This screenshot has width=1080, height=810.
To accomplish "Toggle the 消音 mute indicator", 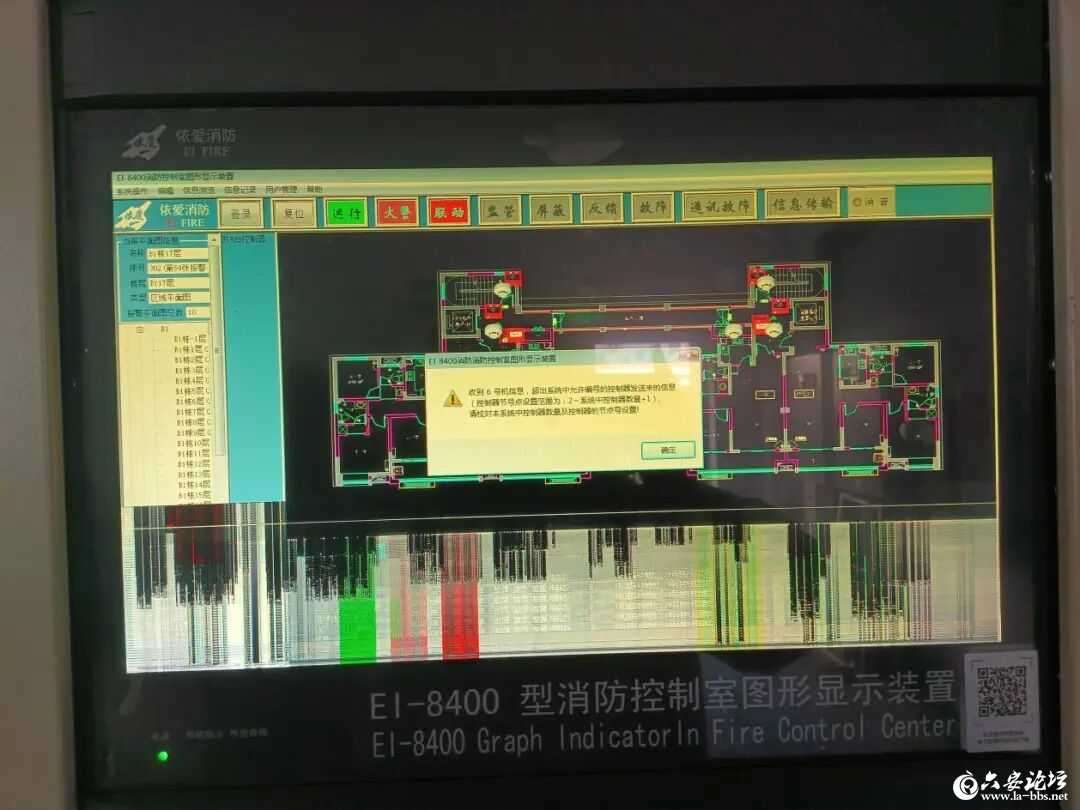I will (869, 203).
